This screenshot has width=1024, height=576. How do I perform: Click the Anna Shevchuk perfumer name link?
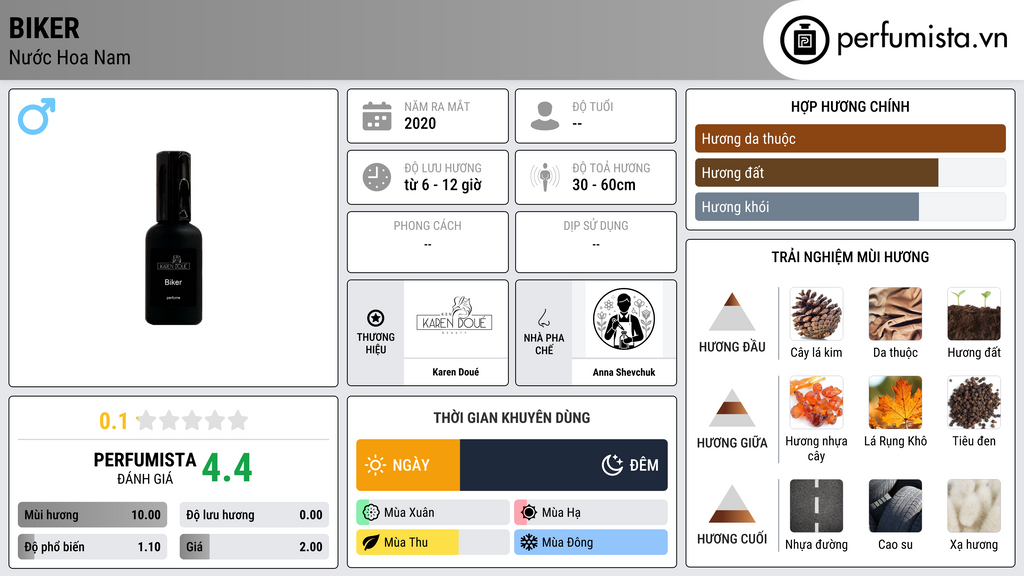click(624, 372)
